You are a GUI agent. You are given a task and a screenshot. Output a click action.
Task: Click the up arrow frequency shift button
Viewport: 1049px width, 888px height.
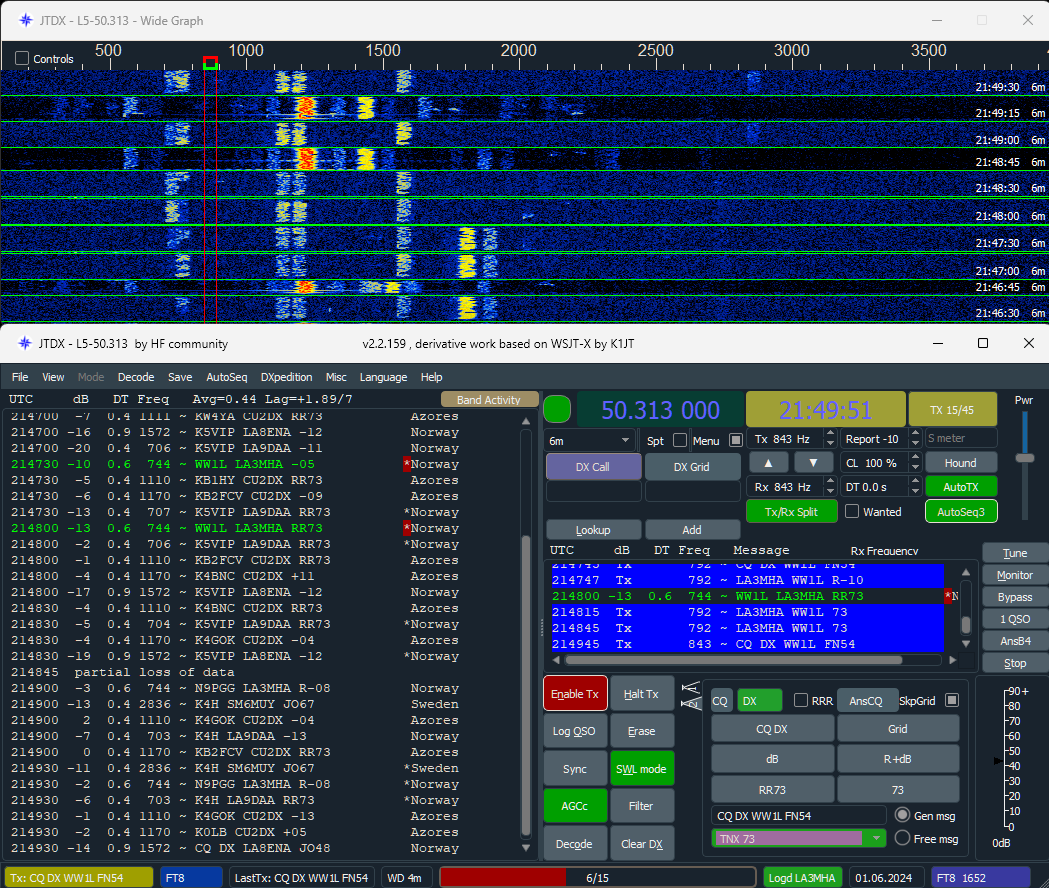[768, 462]
